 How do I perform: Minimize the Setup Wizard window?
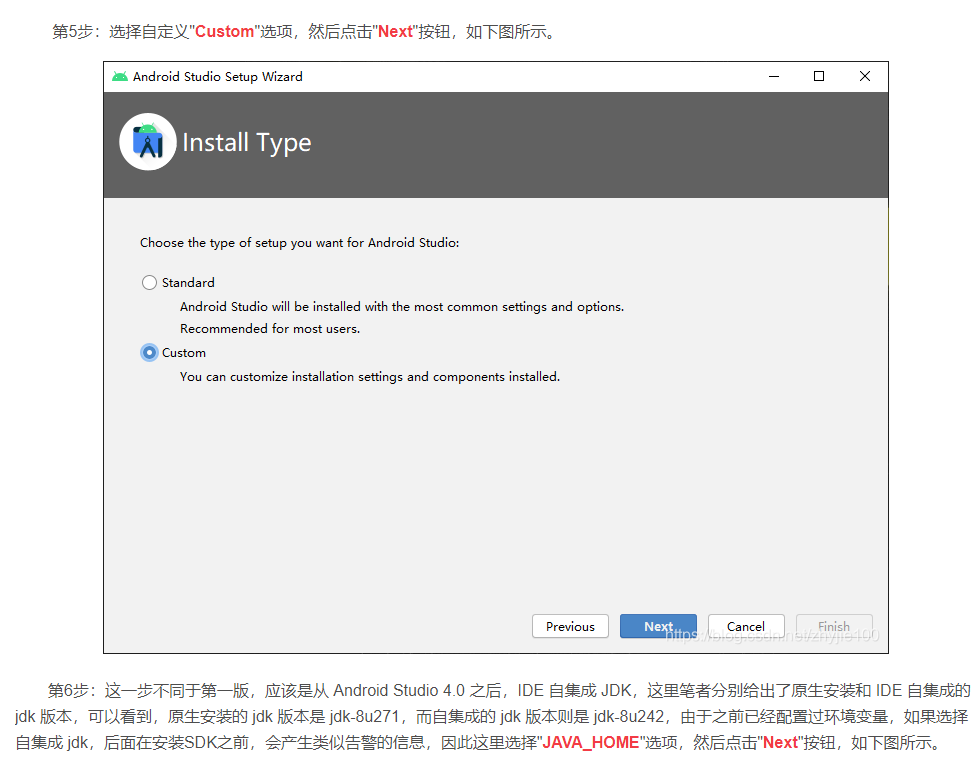click(774, 77)
